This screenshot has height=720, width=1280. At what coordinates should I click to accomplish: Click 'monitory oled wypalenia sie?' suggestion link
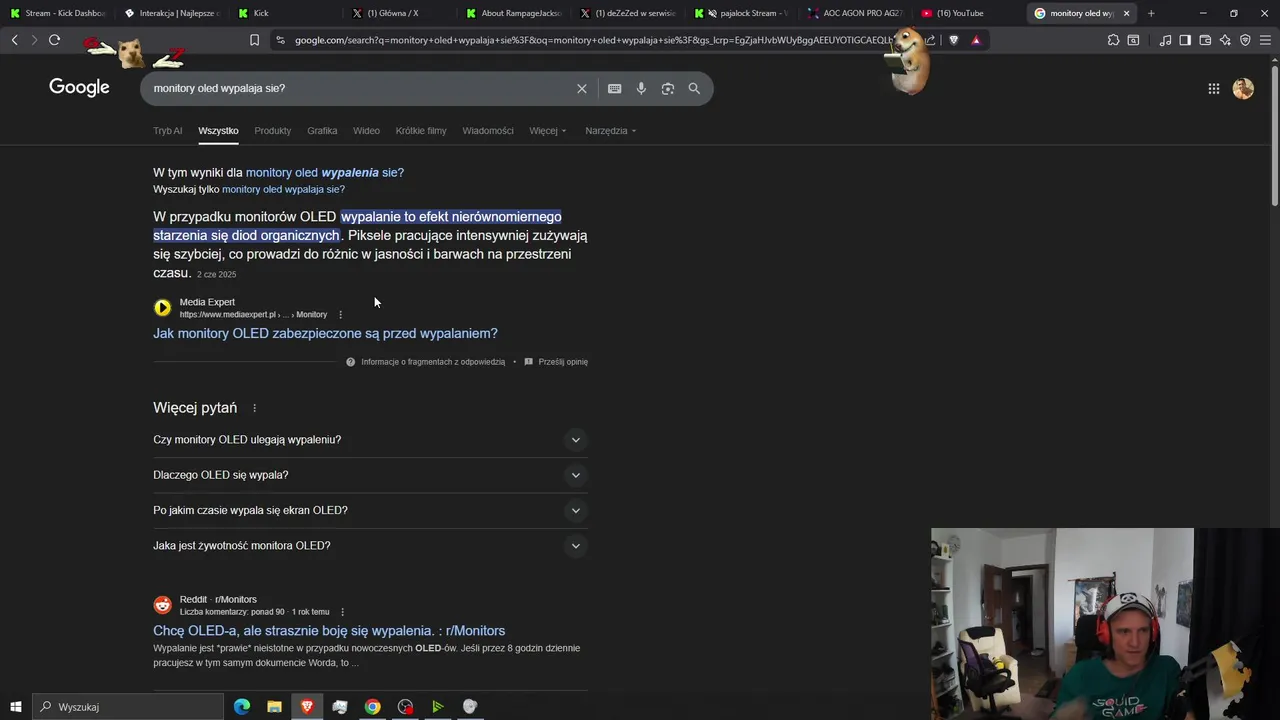coord(325,173)
